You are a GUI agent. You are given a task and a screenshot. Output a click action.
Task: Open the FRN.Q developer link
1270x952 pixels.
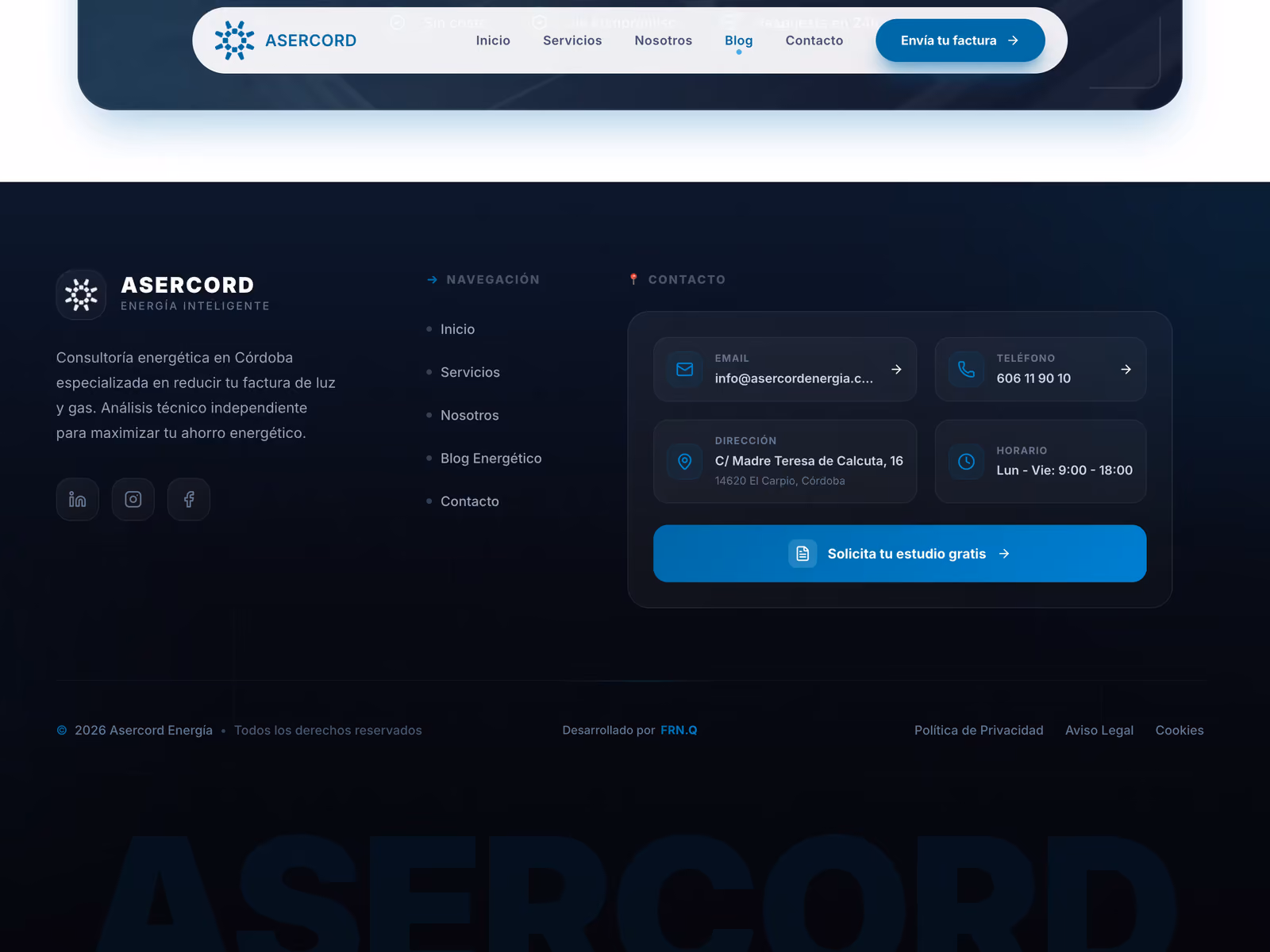click(679, 730)
